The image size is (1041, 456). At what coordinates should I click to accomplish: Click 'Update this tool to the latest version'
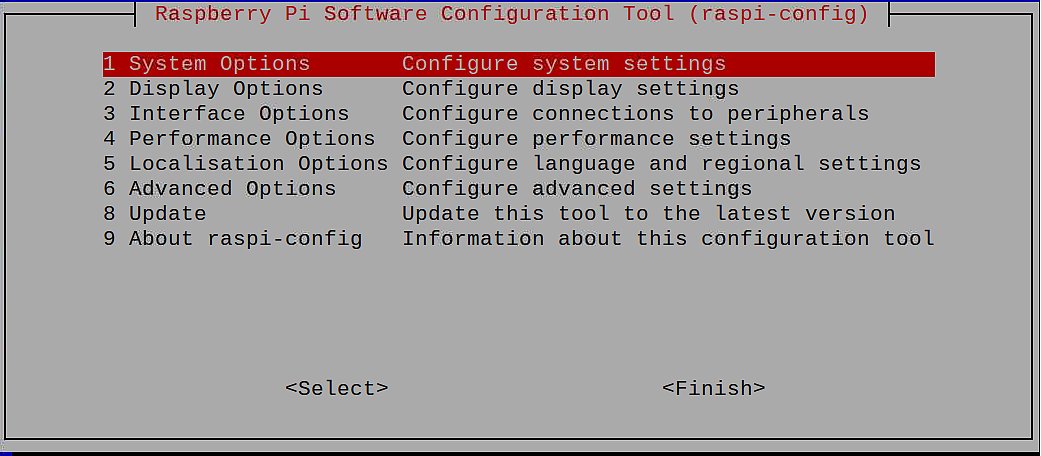coord(649,214)
